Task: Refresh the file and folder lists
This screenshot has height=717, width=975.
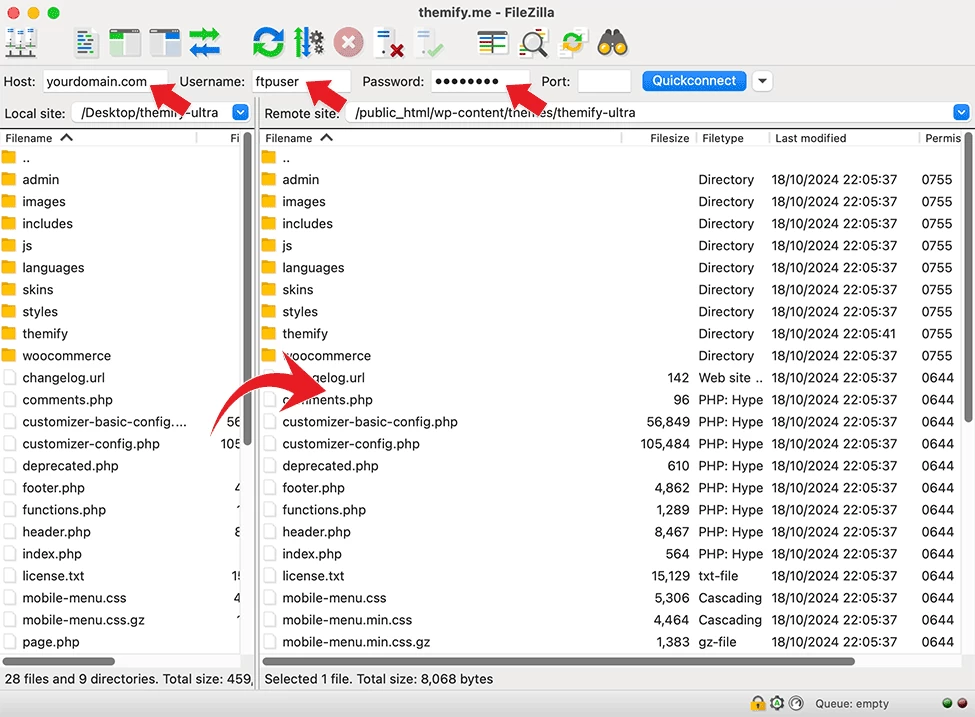Action: [x=268, y=43]
